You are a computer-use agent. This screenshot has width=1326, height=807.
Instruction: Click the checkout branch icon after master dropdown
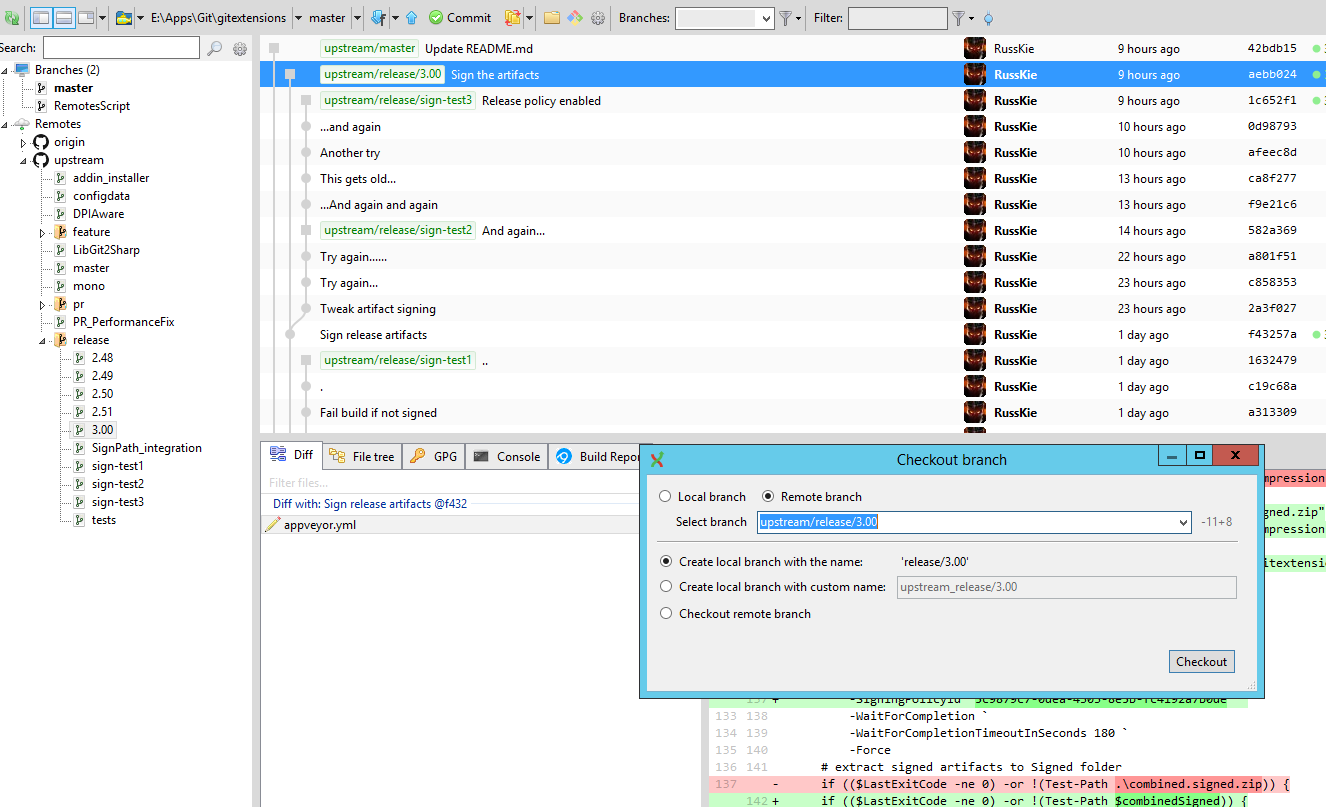tap(377, 17)
